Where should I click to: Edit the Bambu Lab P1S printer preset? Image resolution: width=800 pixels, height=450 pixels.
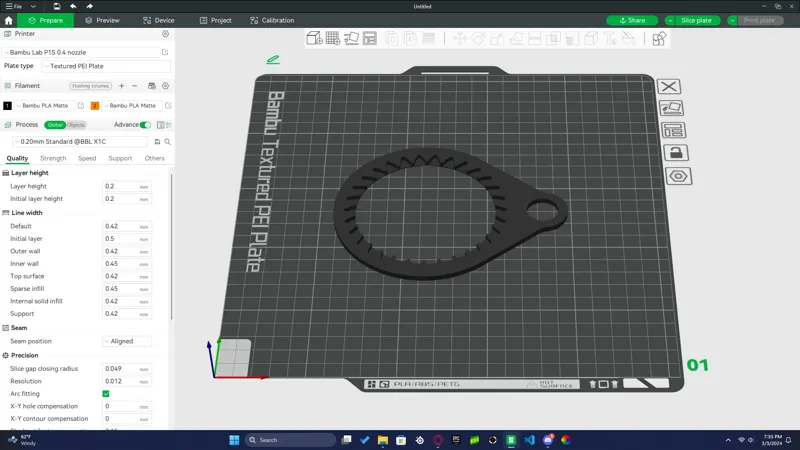pos(165,52)
